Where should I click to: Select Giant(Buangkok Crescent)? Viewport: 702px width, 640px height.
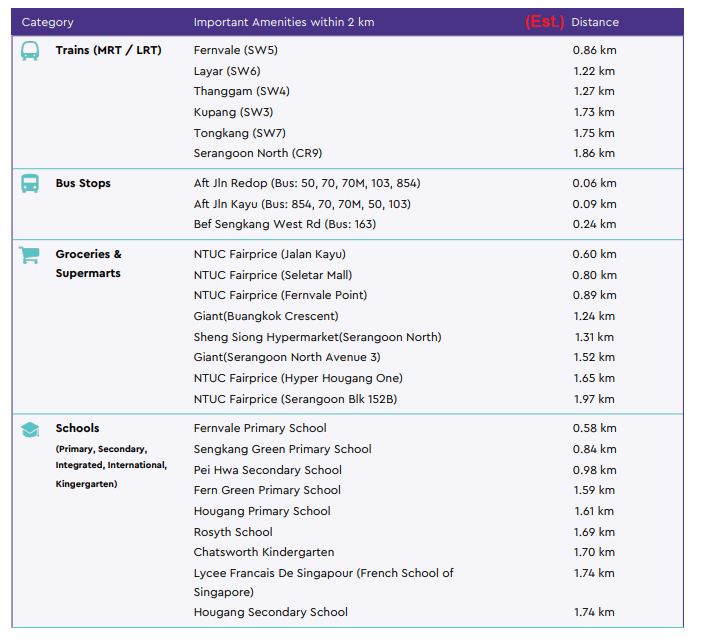(x=266, y=316)
